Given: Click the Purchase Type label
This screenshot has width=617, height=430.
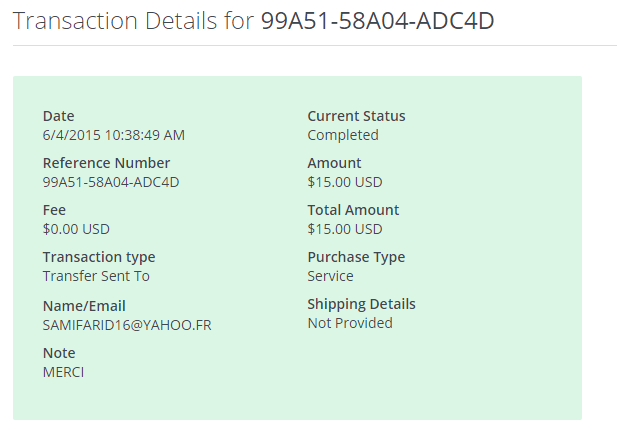Looking at the screenshot, I should coord(356,257).
